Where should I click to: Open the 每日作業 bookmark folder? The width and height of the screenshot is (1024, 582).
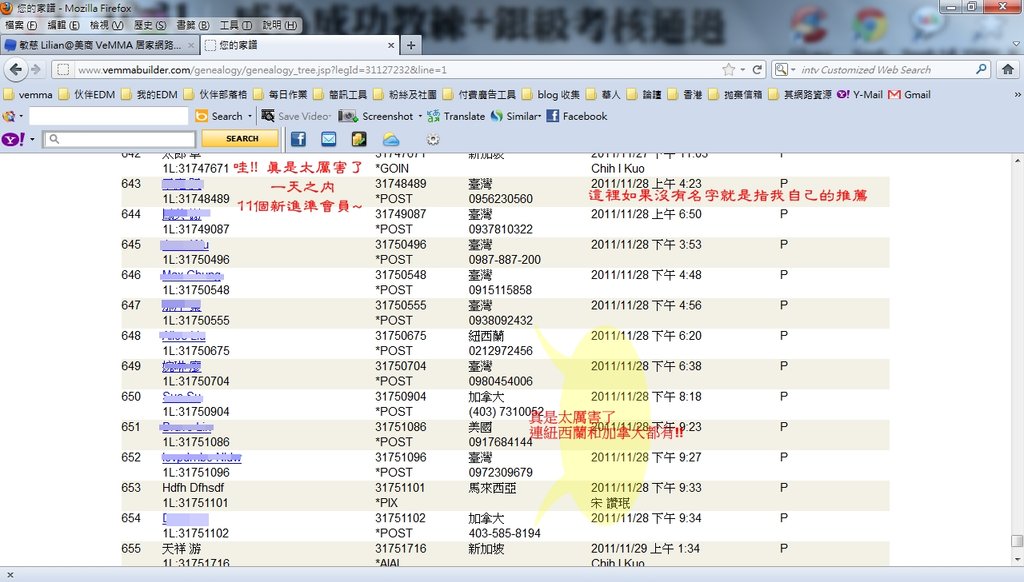(x=281, y=95)
